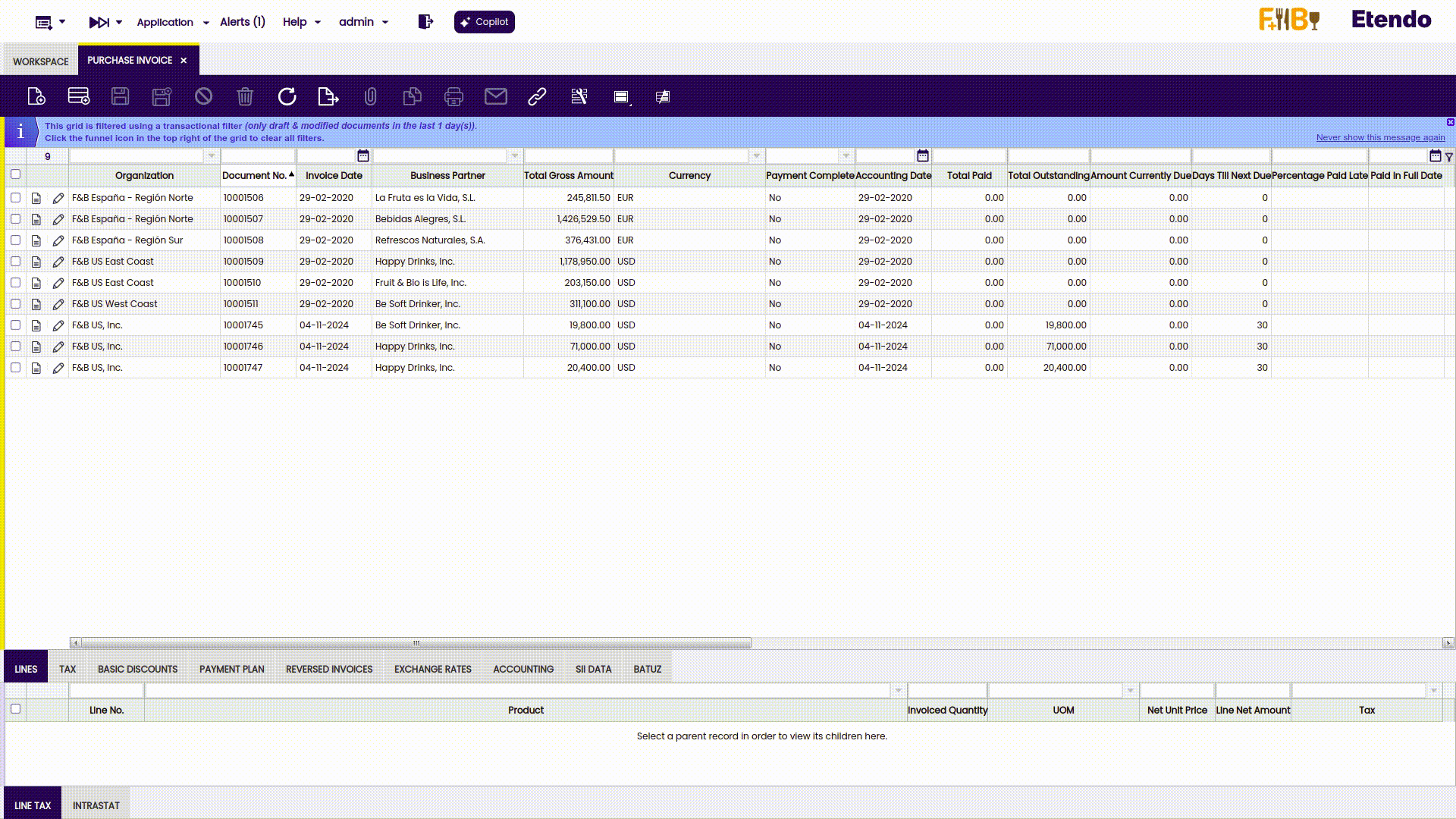Click the horizontal grid scrollbar thumb

tap(416, 643)
